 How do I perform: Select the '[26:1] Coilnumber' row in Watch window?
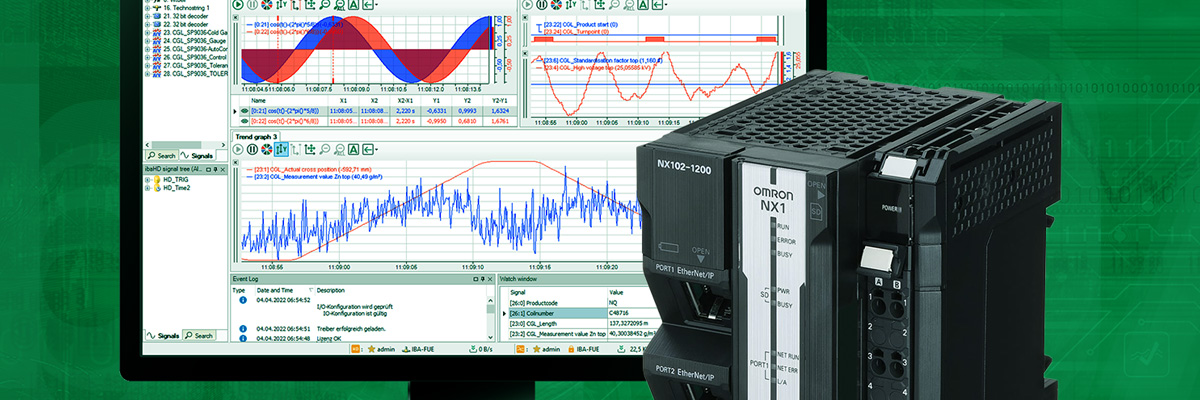577,313
